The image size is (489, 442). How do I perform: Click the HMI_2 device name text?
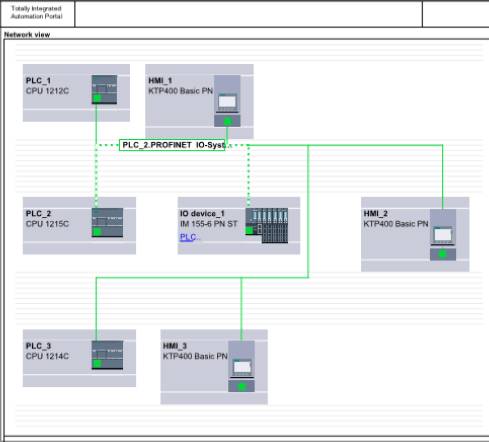(376, 213)
